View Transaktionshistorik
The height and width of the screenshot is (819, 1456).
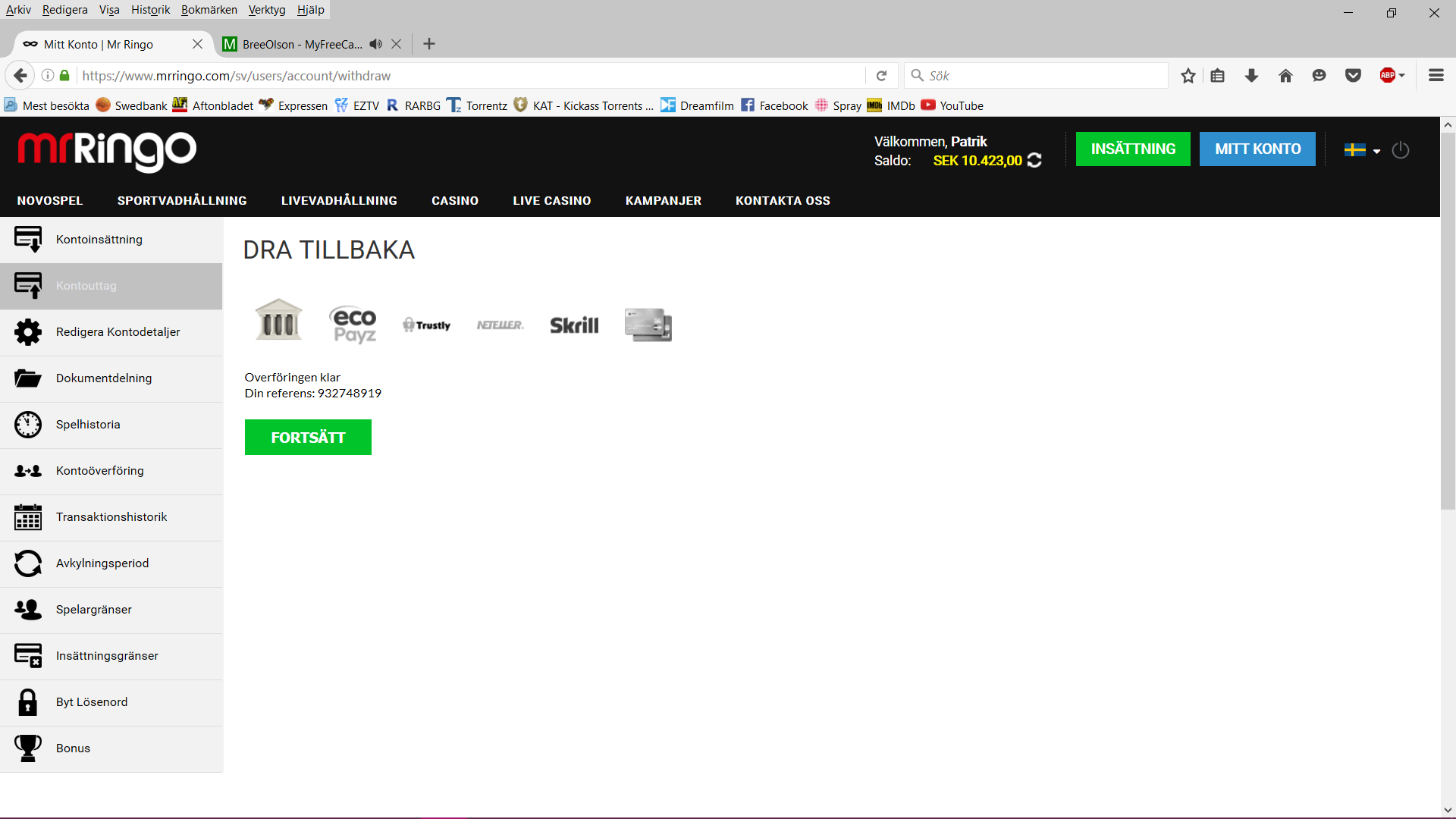click(x=111, y=517)
